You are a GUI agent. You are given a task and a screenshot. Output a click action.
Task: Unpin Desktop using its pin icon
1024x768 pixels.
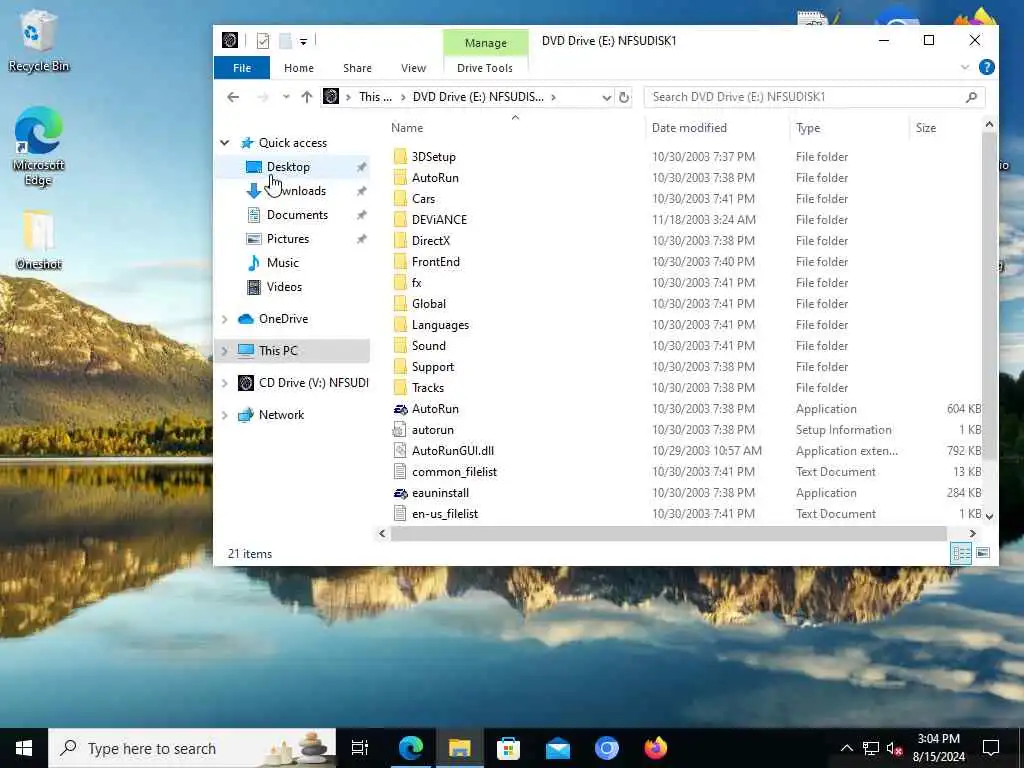[361, 167]
